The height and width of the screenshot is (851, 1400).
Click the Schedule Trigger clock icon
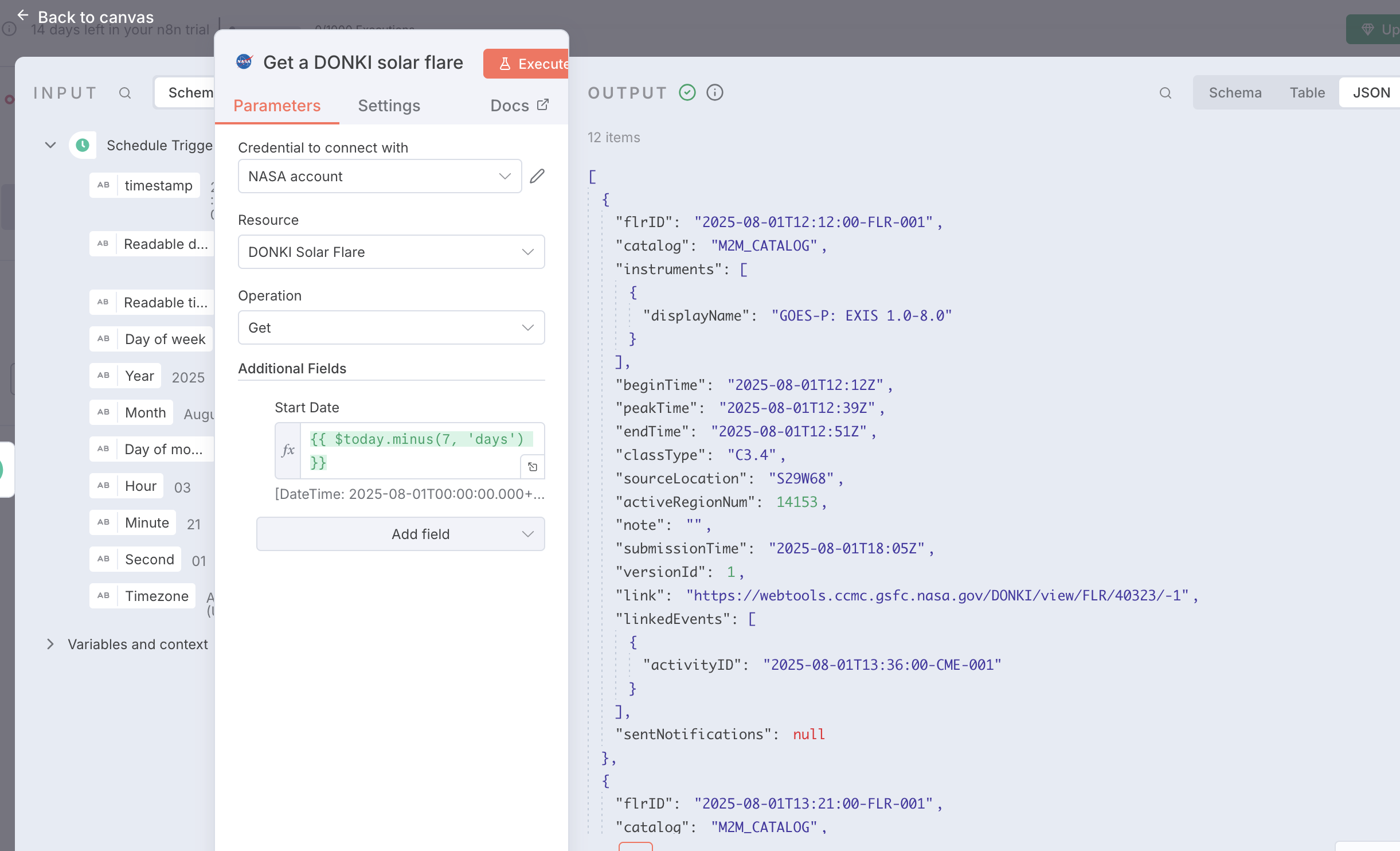[83, 145]
